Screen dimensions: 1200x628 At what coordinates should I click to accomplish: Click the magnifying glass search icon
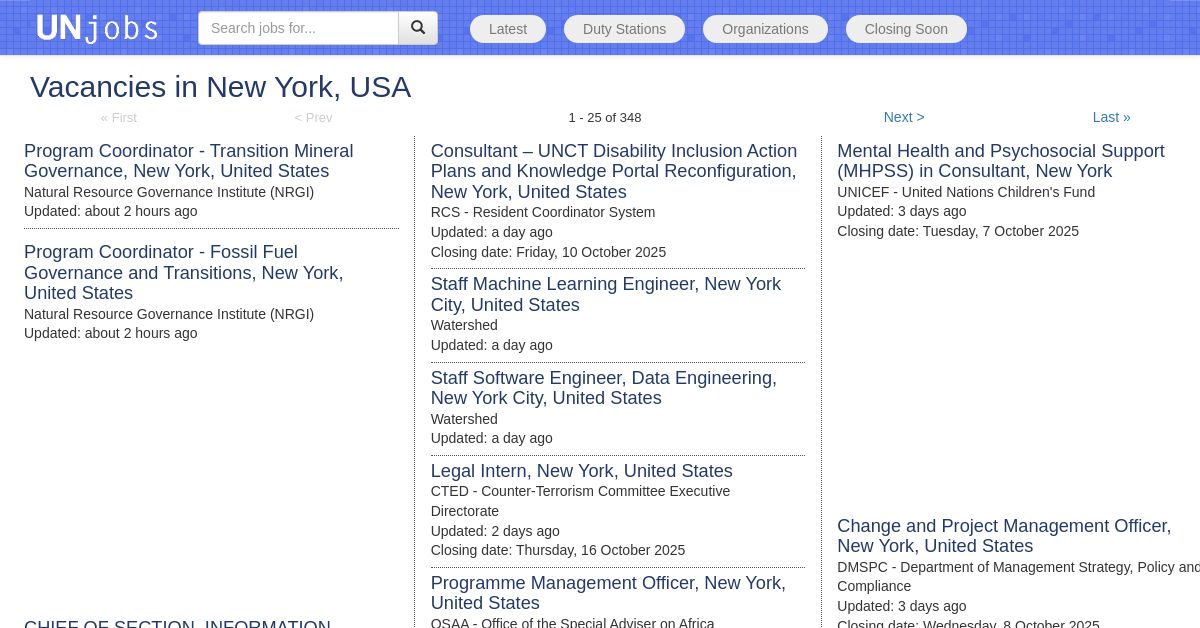418,28
